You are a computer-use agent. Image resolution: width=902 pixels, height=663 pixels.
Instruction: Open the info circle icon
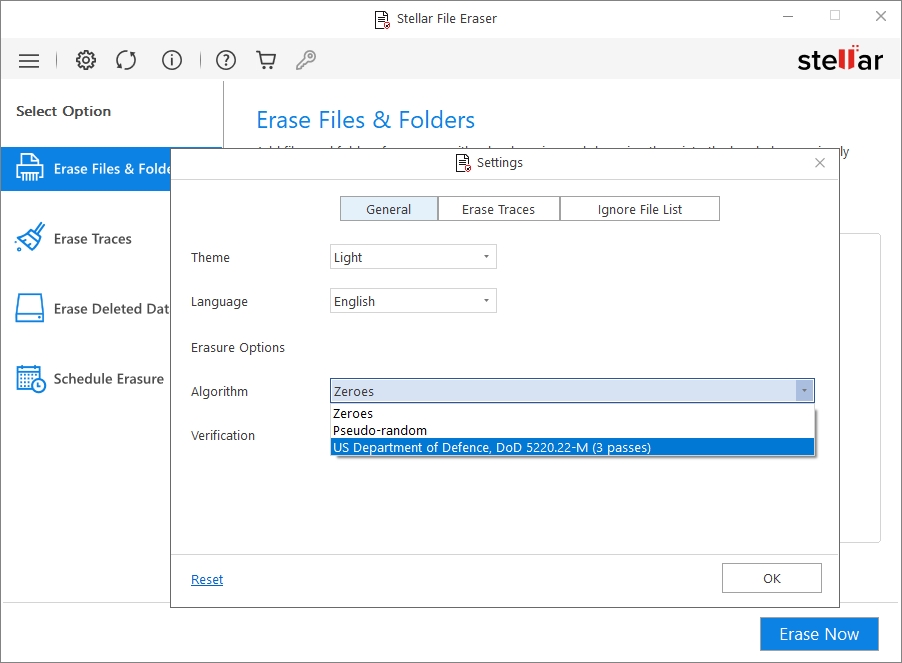pos(172,61)
